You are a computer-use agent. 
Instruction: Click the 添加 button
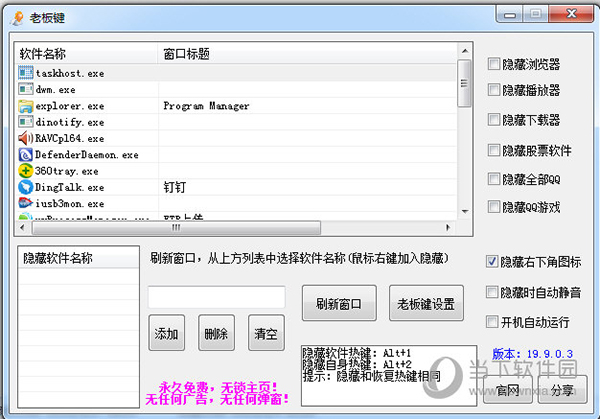(x=166, y=333)
